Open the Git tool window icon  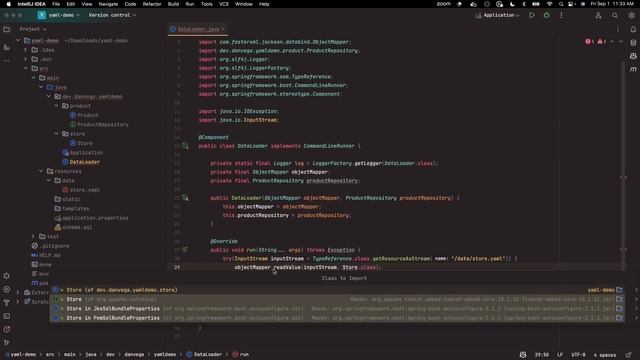tap(7, 342)
